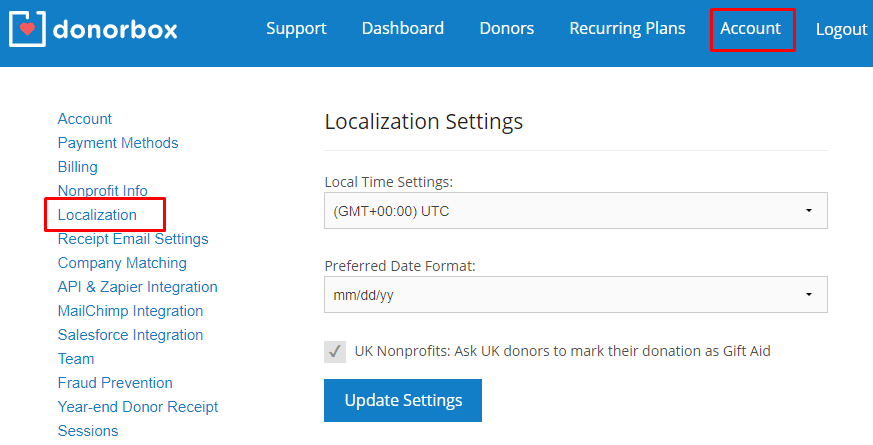Viewport: 873px width, 445px height.
Task: Open the Local Time Settings dropdown
Action: [x=576, y=211]
